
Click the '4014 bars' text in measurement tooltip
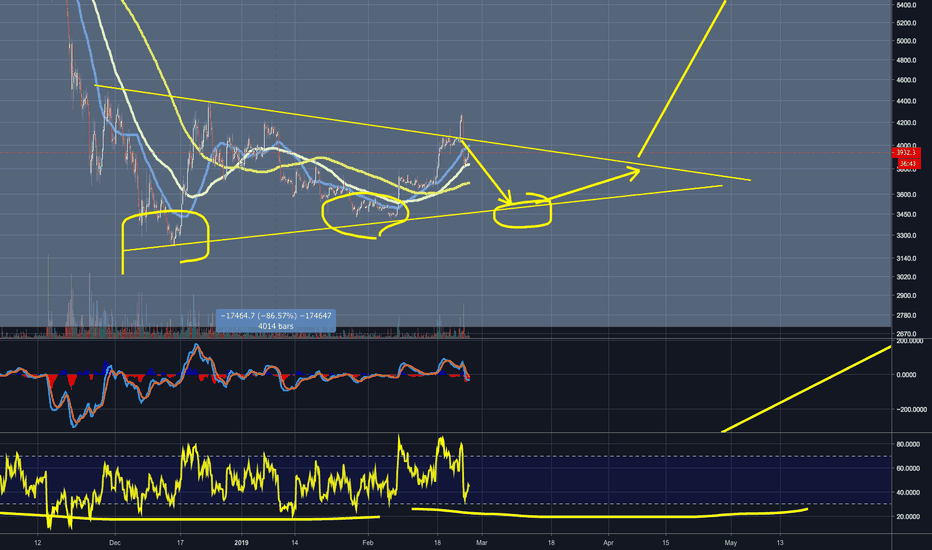pyautogui.click(x=276, y=326)
